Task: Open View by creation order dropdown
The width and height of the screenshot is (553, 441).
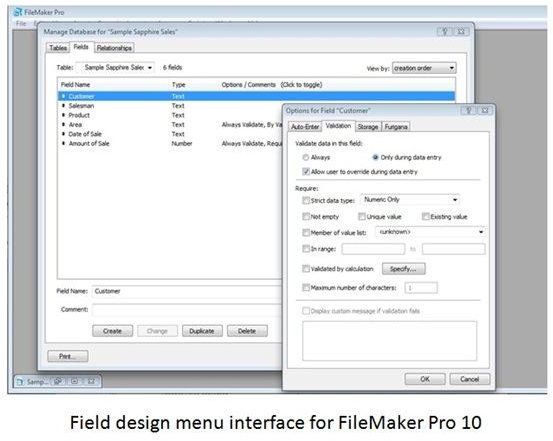Action: pos(424,68)
